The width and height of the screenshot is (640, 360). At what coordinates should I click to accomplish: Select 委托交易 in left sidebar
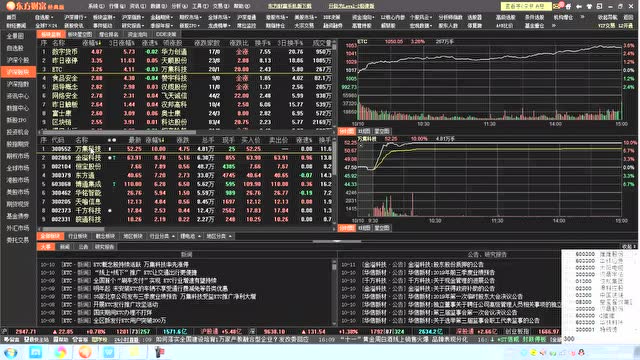[18, 240]
